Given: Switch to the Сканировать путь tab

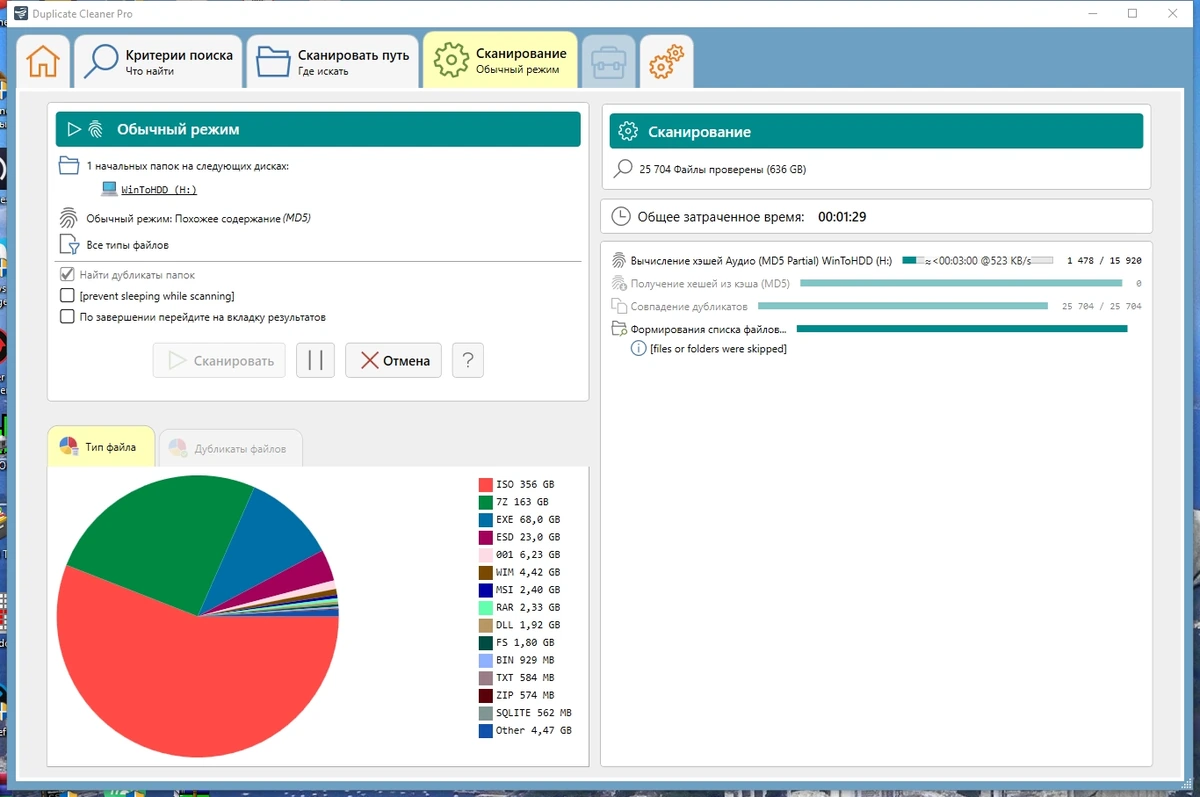Looking at the screenshot, I should pyautogui.click(x=333, y=62).
